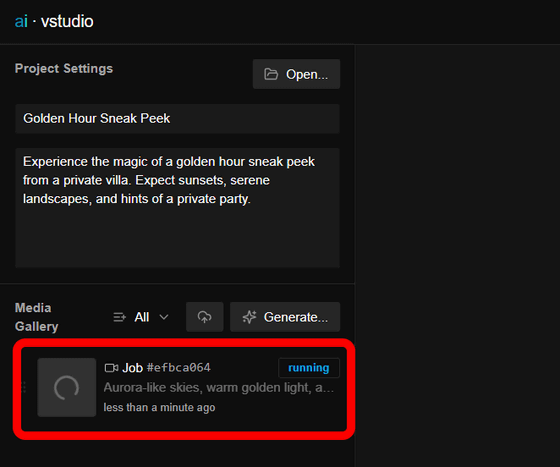Click the running status badge
Screen dimensions: 560x467
[x=309, y=368]
